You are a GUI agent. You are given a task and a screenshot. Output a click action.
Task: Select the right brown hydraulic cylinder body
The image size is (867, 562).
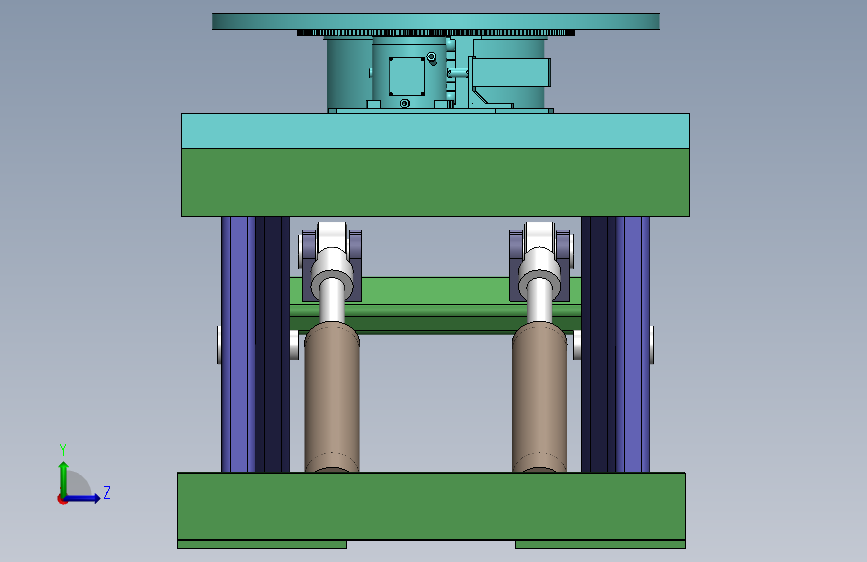[x=540, y=397]
